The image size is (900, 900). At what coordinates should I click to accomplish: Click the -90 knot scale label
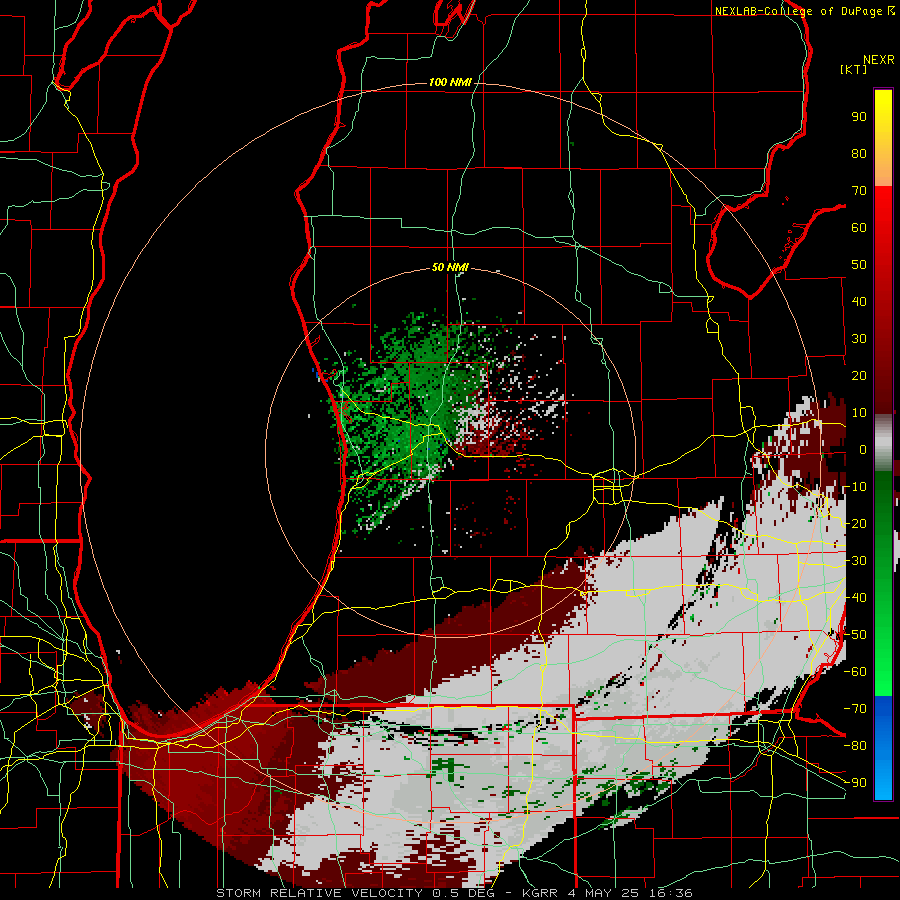855,783
